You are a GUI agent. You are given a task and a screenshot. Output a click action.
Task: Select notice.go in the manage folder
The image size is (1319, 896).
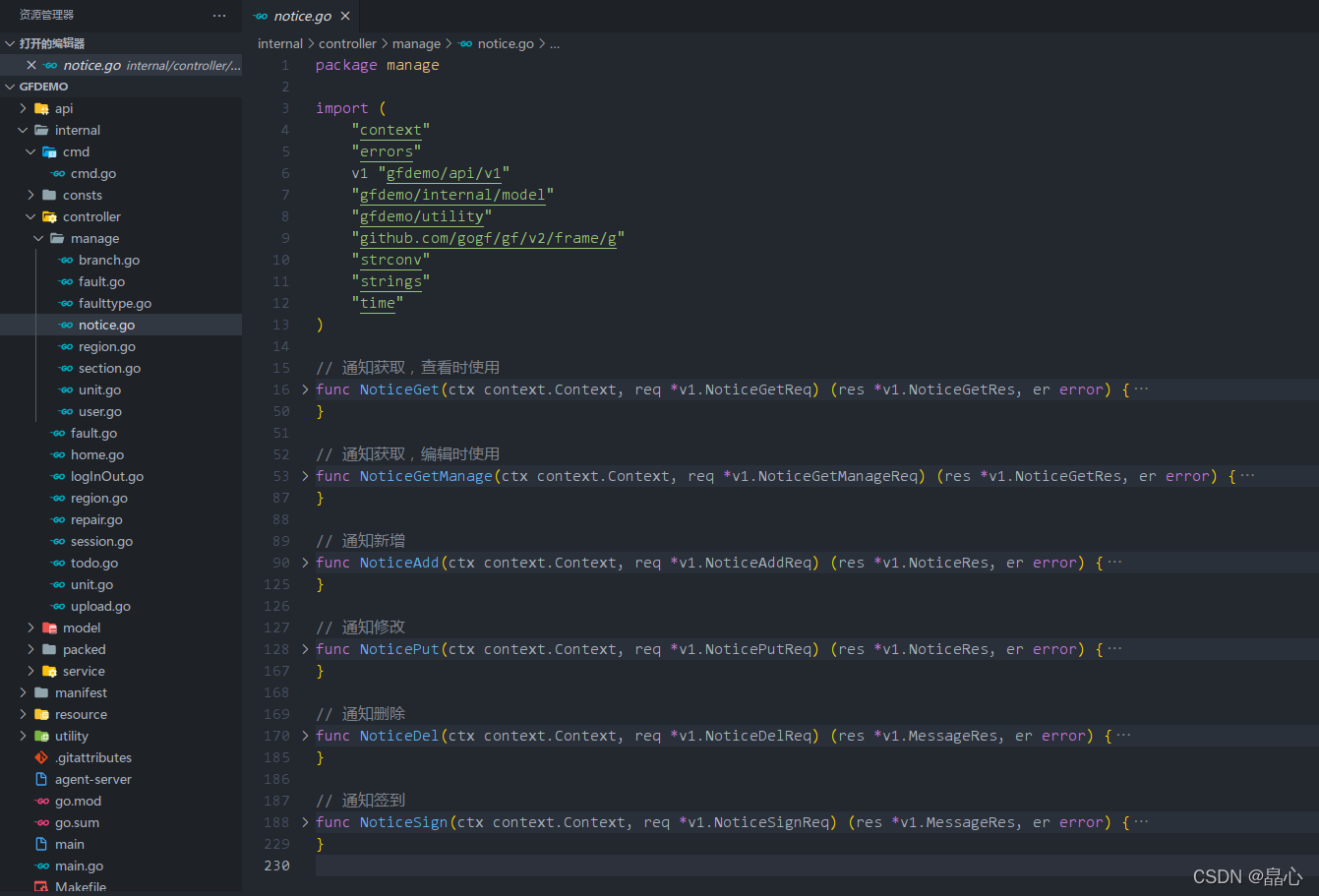tap(106, 325)
